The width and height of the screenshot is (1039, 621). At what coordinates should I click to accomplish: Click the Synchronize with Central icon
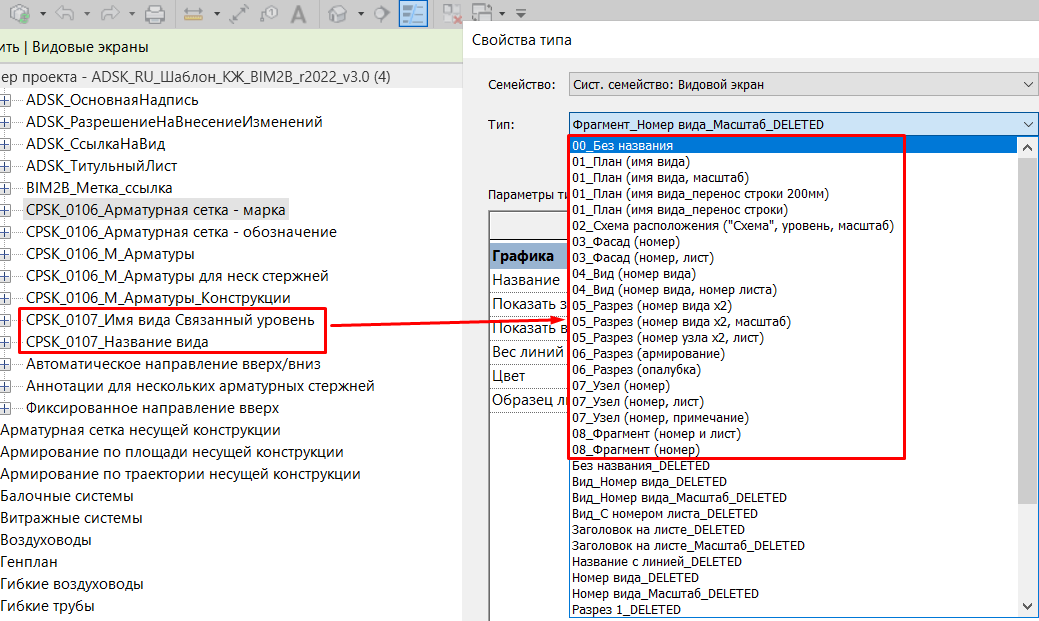point(20,14)
